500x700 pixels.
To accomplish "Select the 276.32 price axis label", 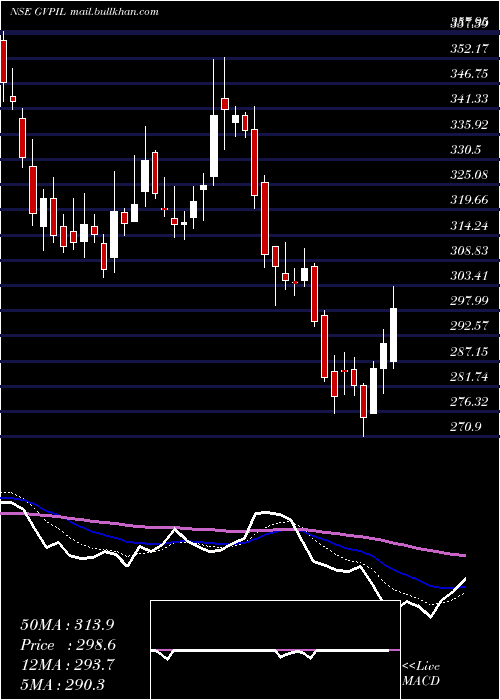I will (469, 402).
